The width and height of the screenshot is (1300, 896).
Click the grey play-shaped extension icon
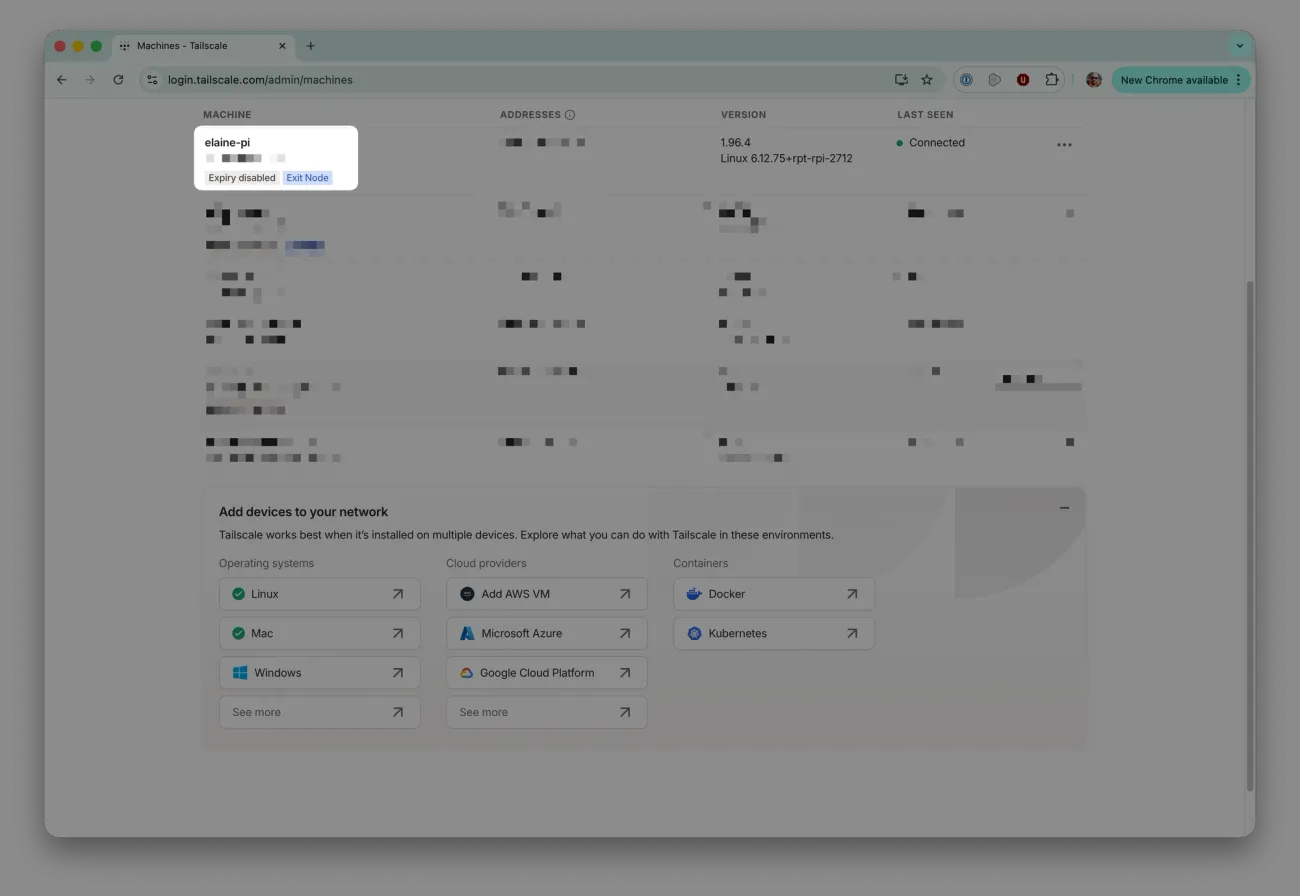click(994, 80)
